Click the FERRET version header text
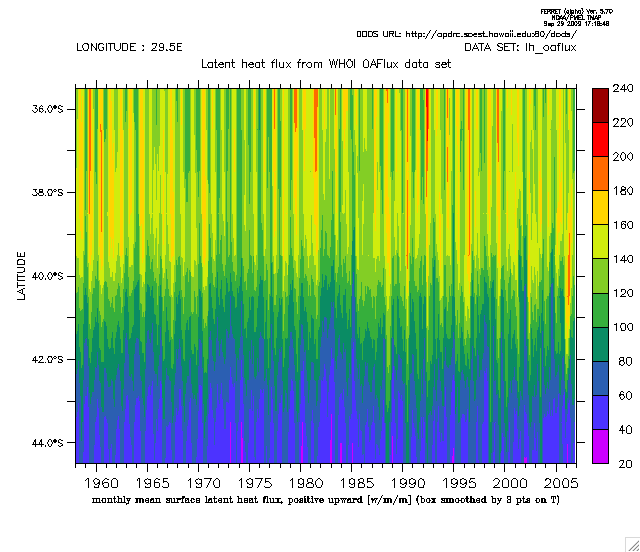640x552 pixels. pyautogui.click(x=576, y=18)
